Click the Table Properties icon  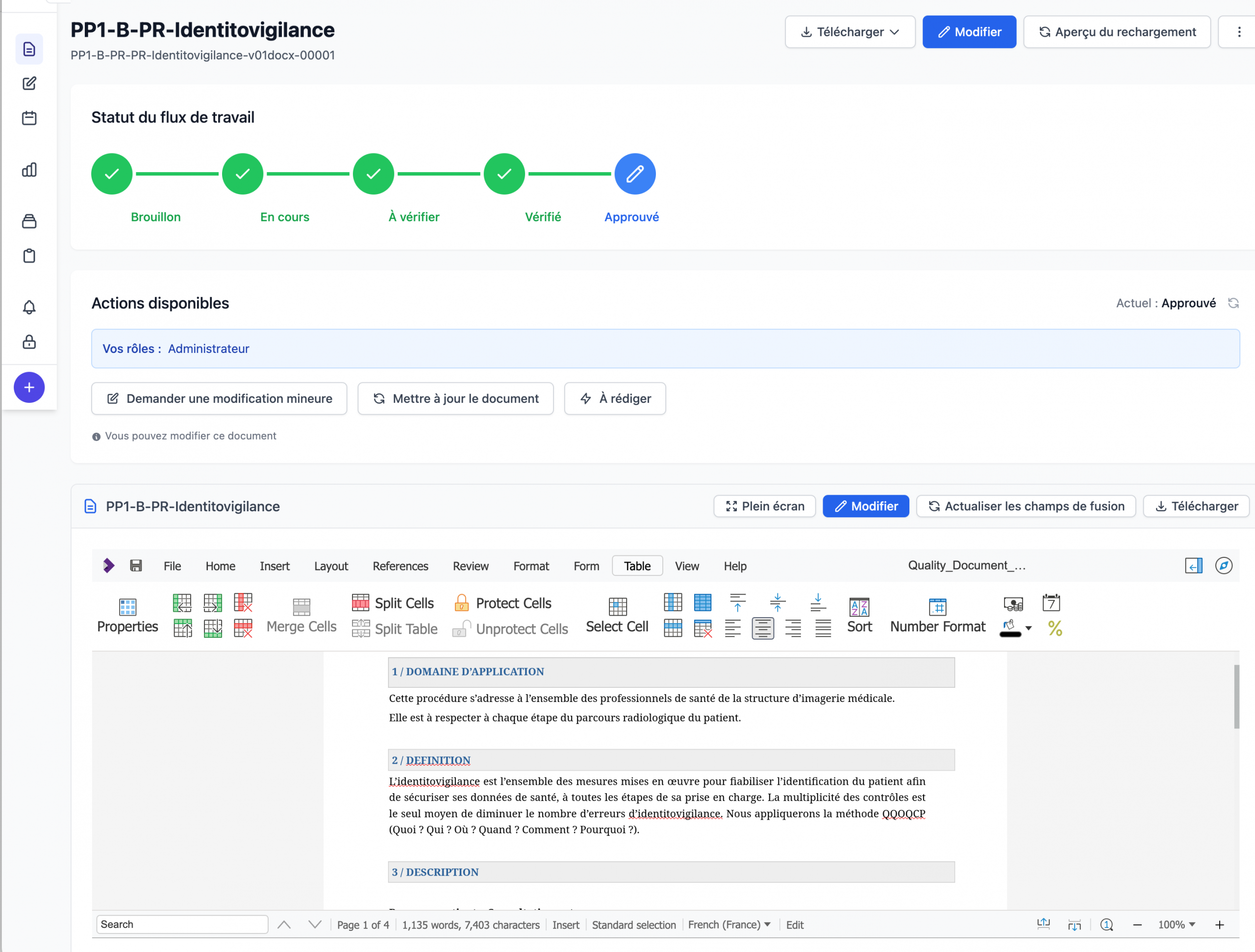[x=127, y=607]
